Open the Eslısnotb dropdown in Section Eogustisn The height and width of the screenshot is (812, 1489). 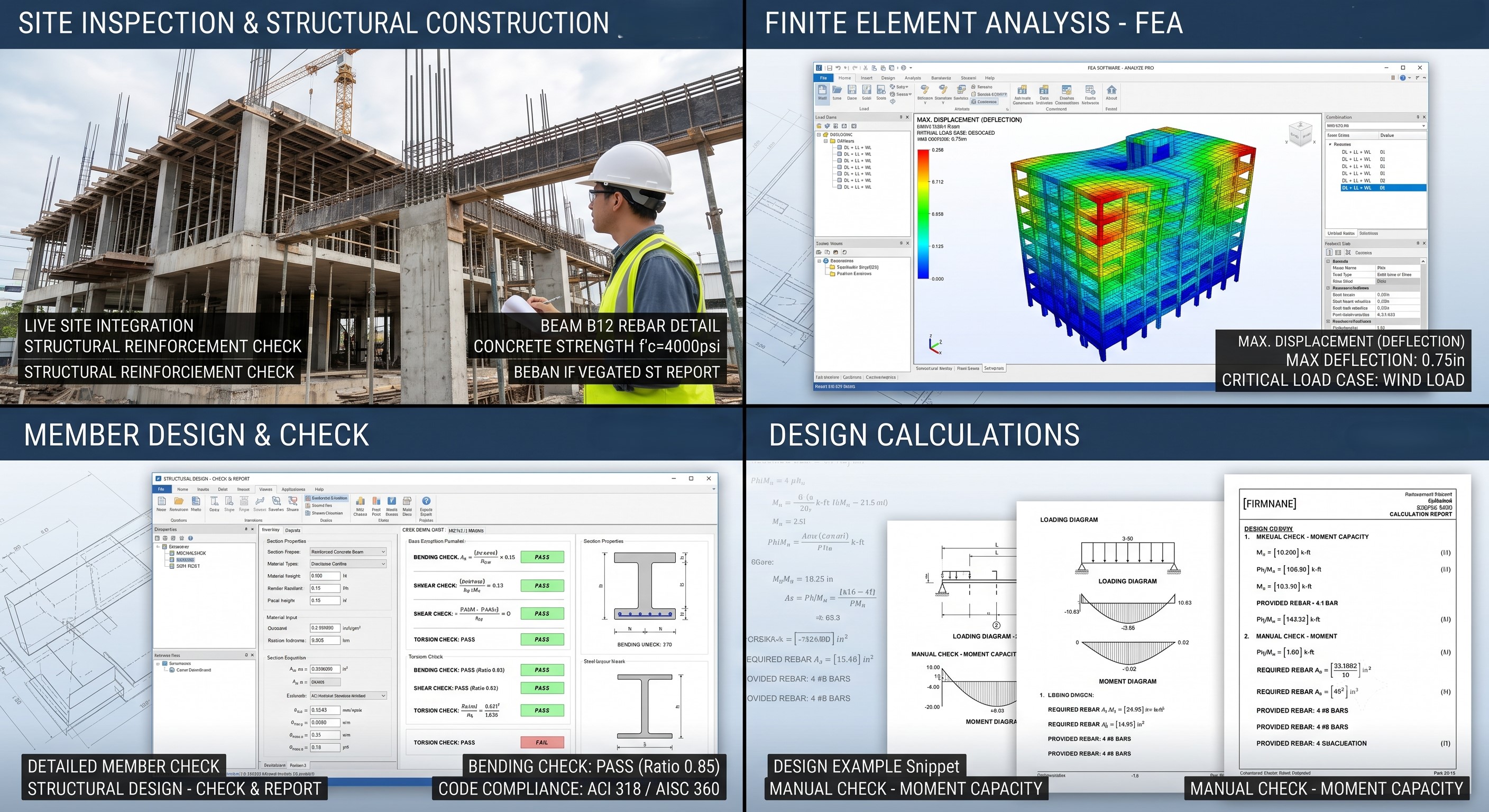pyautogui.click(x=348, y=696)
